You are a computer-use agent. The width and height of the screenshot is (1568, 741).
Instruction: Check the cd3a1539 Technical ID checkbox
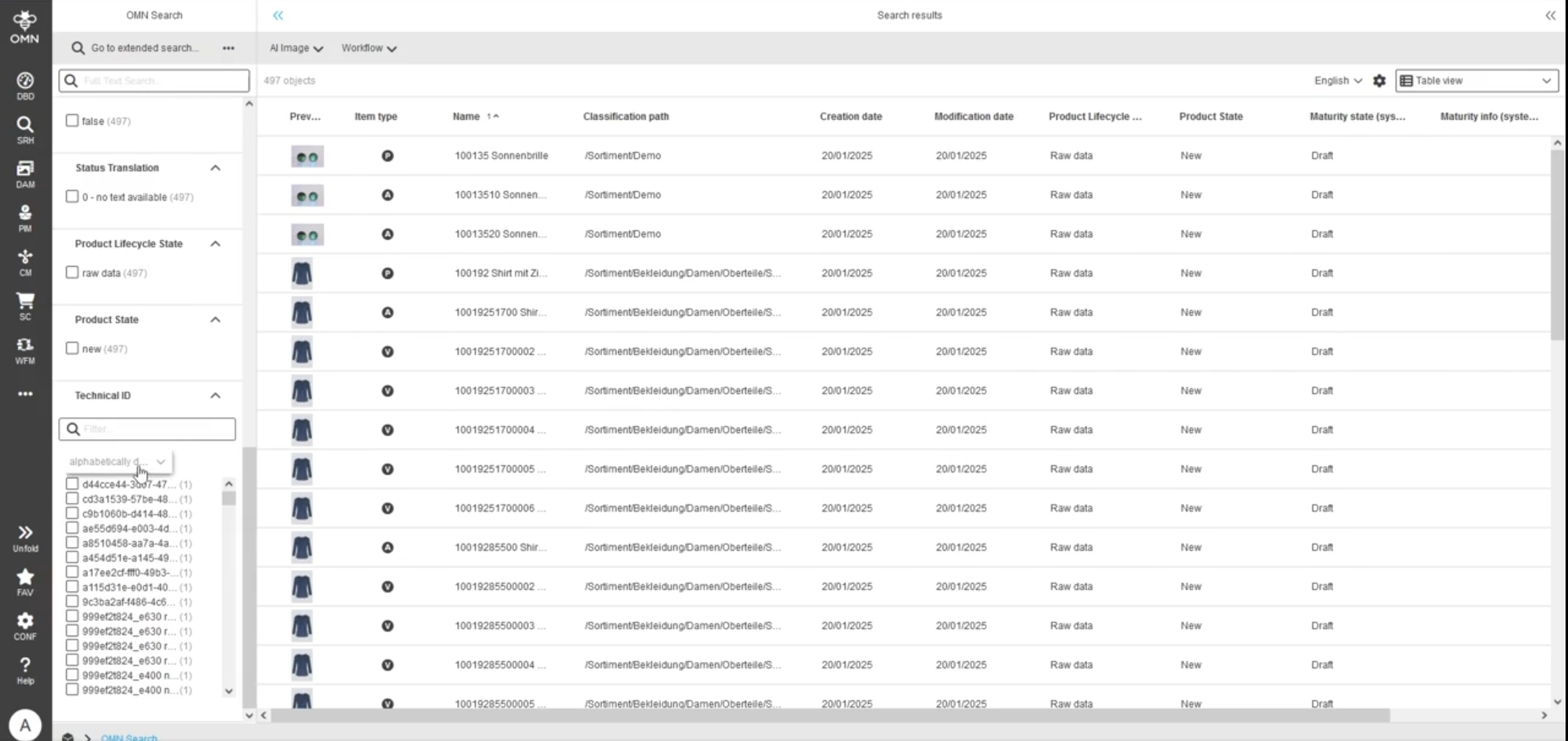tap(72, 499)
